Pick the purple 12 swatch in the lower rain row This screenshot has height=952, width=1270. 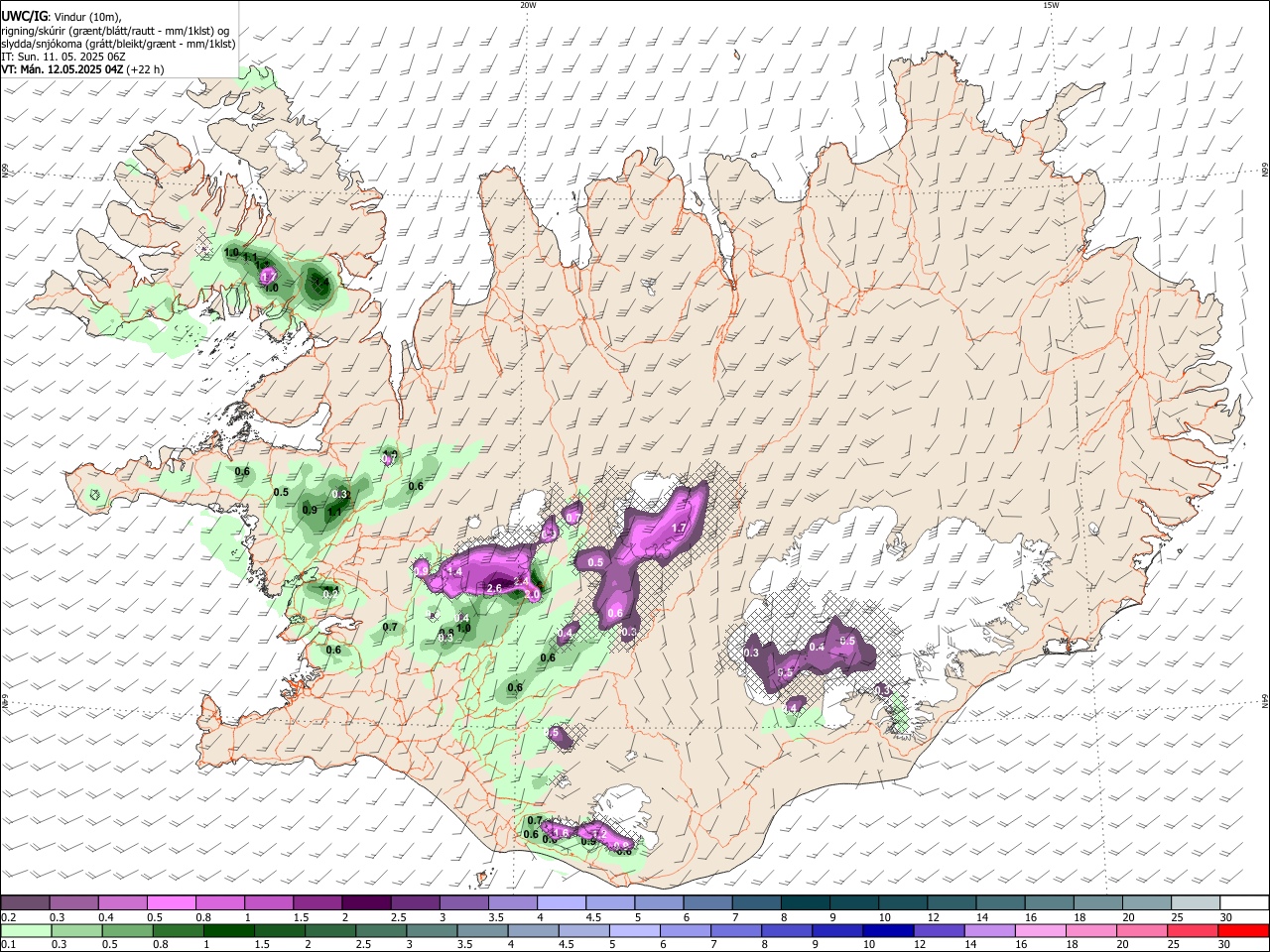pyautogui.click(x=938, y=930)
